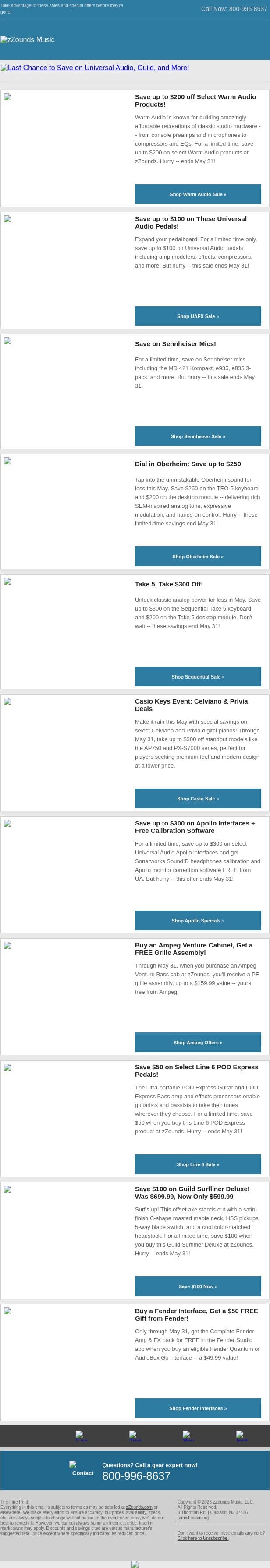Click the broken image next to Warm Audio offer
This screenshot has height=1568, width=270.
[7, 97]
